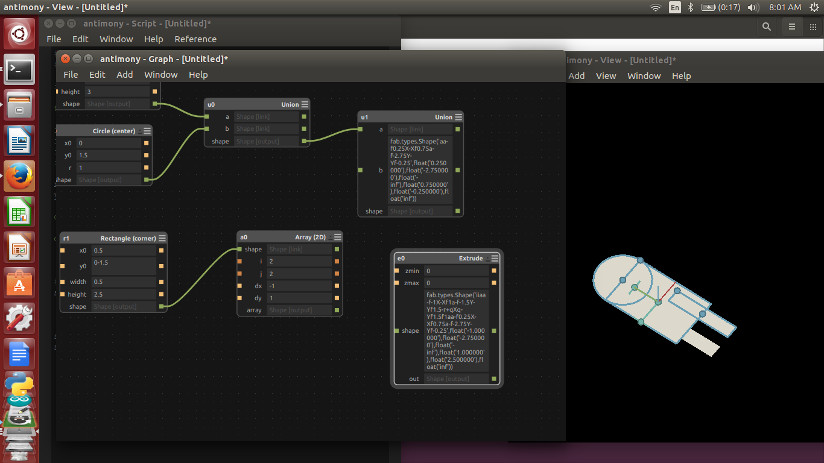Open Help menu in View window

pyautogui.click(x=682, y=76)
